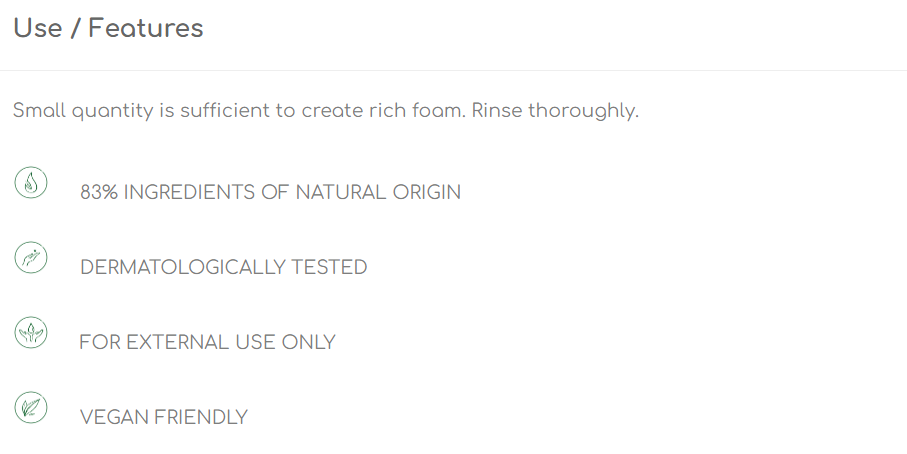Click the horizontal divider under the heading
Screen dimensions: 907x454
pos(454,71)
